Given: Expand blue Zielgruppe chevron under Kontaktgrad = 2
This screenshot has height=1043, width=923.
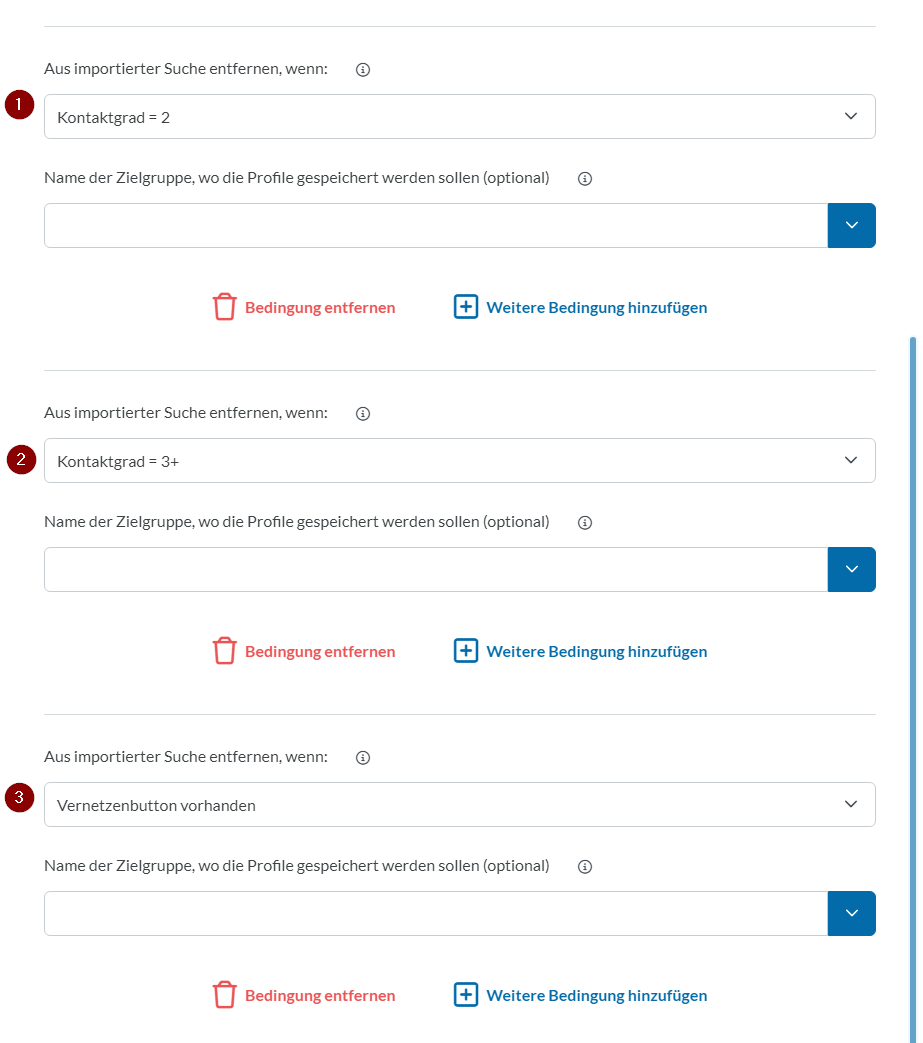Looking at the screenshot, I should tap(851, 225).
